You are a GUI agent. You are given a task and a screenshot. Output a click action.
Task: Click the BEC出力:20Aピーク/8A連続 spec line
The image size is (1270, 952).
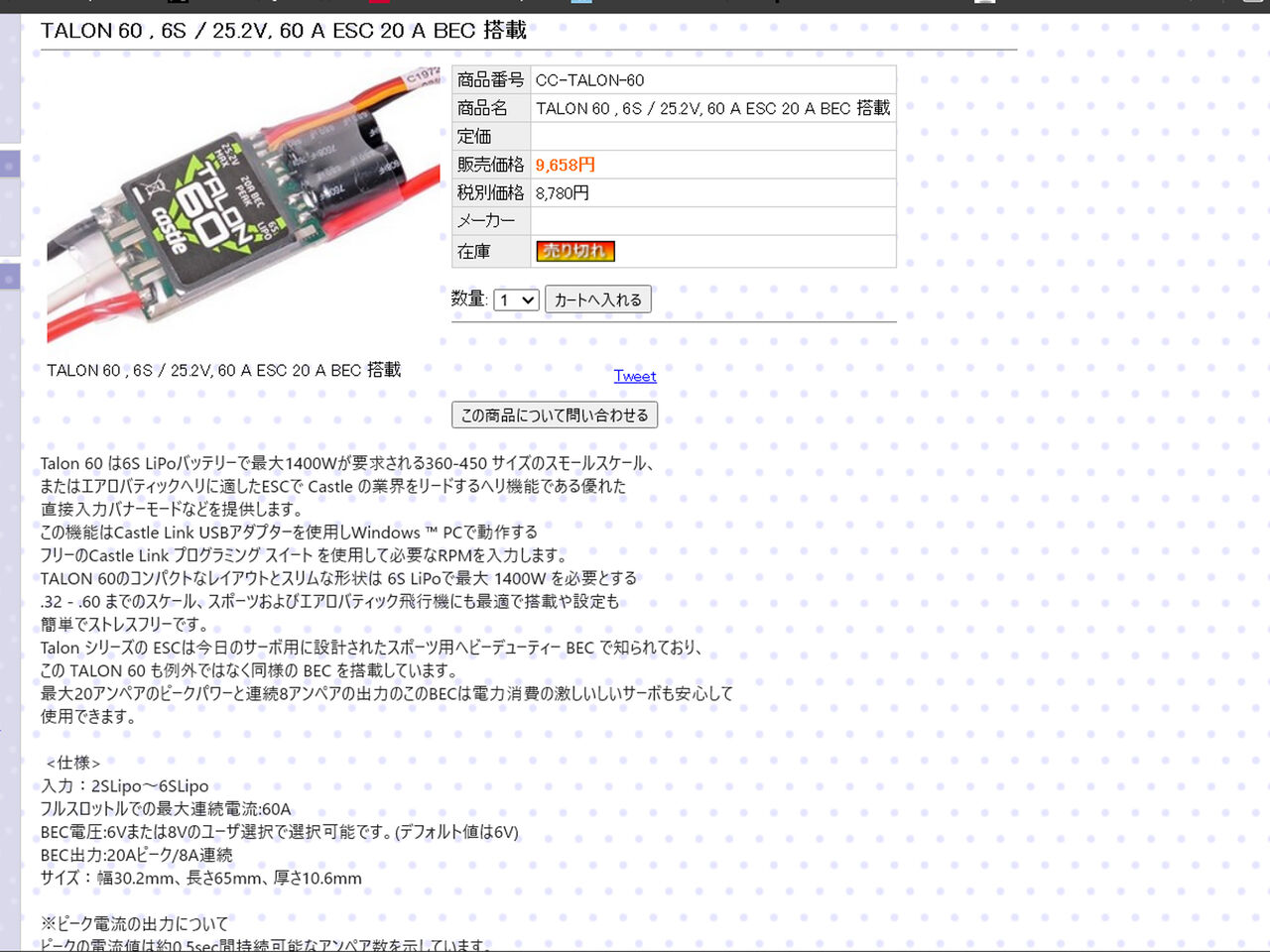pos(137,855)
